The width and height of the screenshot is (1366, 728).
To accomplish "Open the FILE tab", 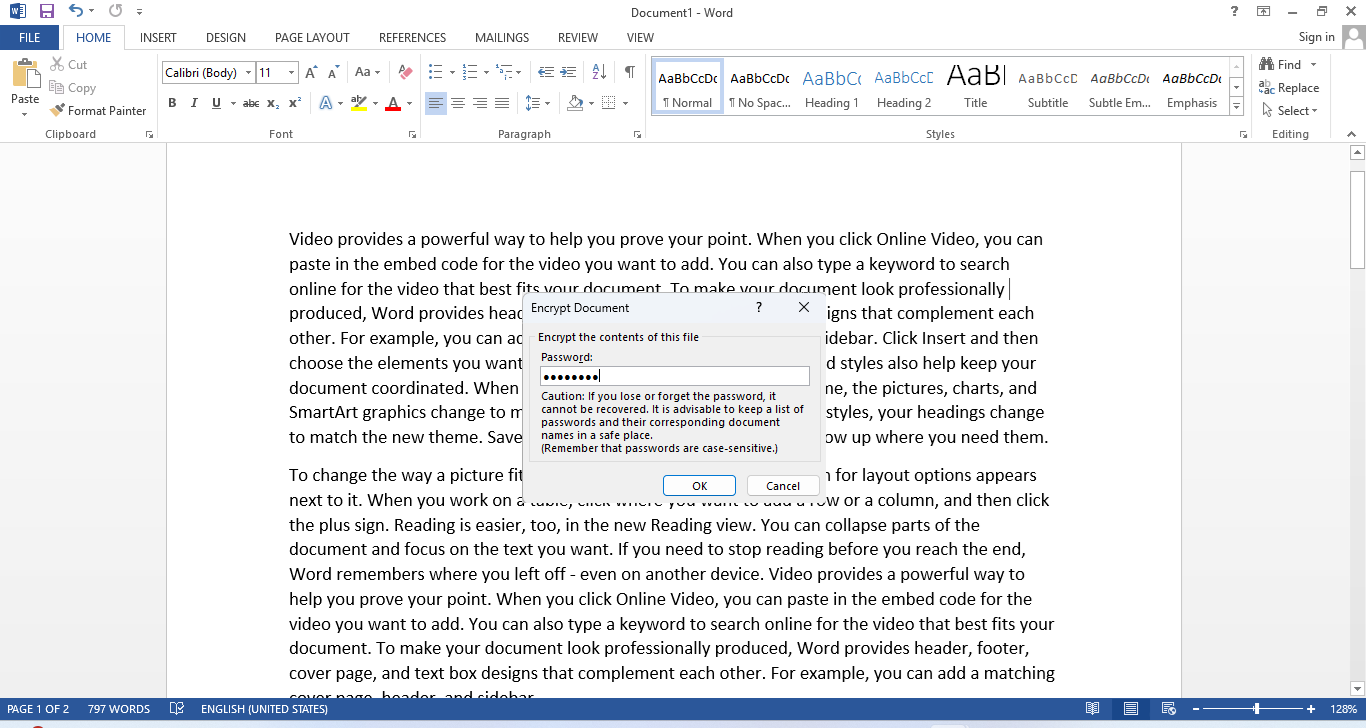I will [30, 38].
